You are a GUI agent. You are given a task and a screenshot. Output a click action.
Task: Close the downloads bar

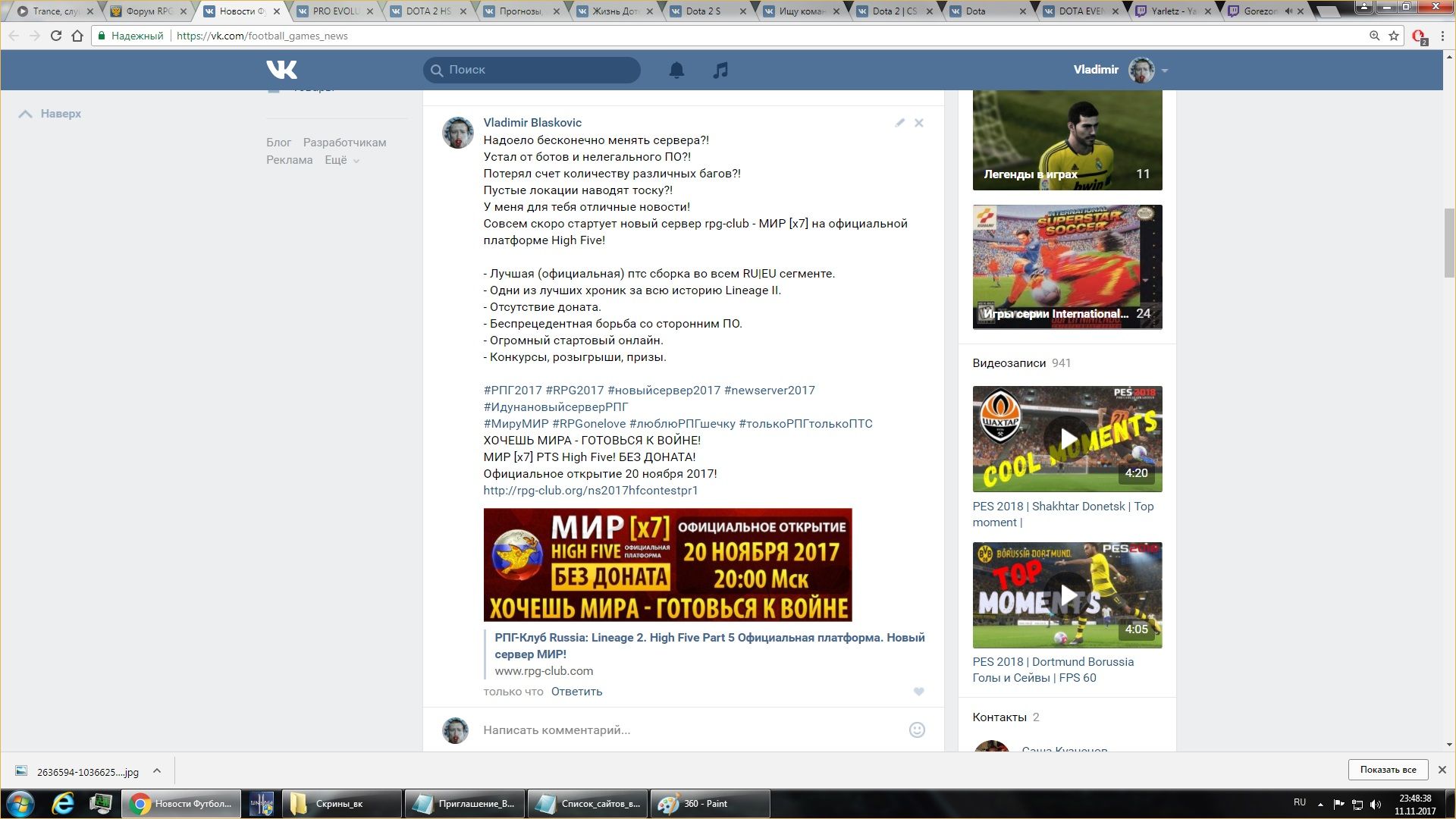(1442, 770)
